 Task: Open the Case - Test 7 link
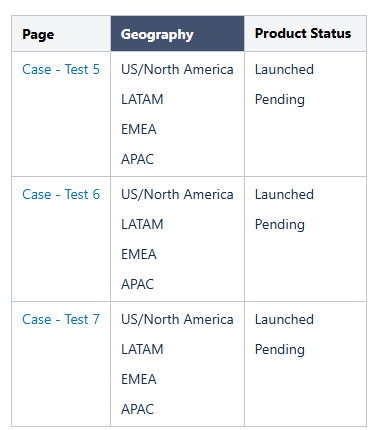[x=61, y=319]
